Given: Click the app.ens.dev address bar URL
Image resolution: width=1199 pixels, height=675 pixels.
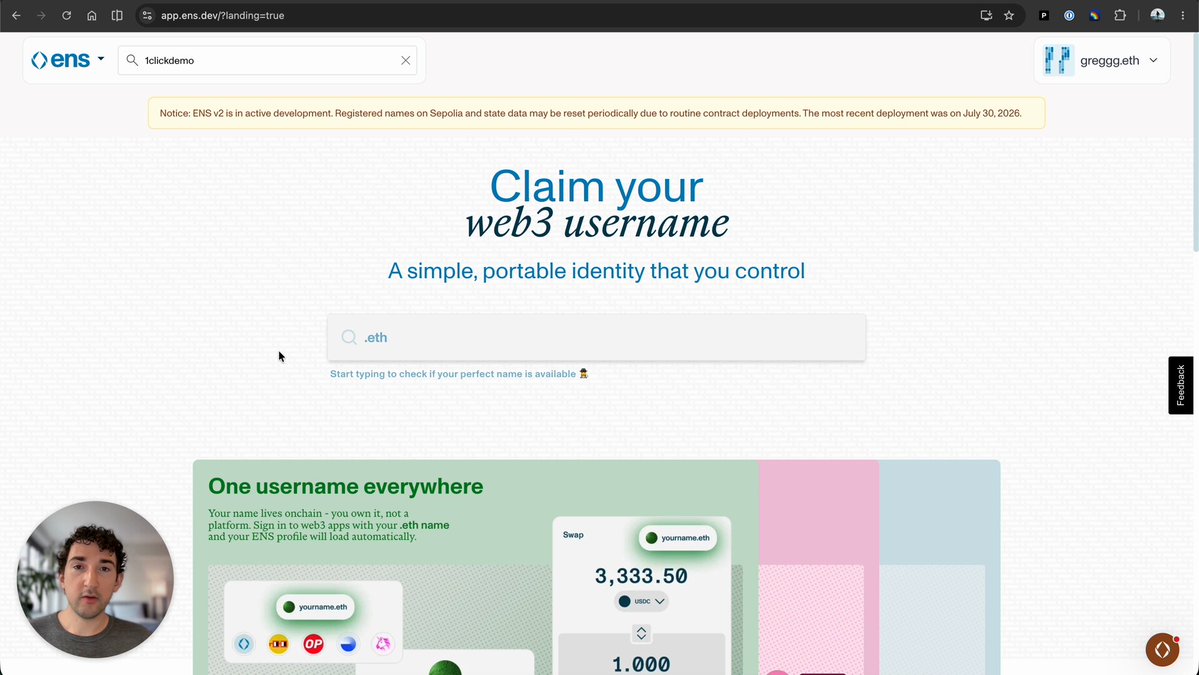Looking at the screenshot, I should pos(223,15).
